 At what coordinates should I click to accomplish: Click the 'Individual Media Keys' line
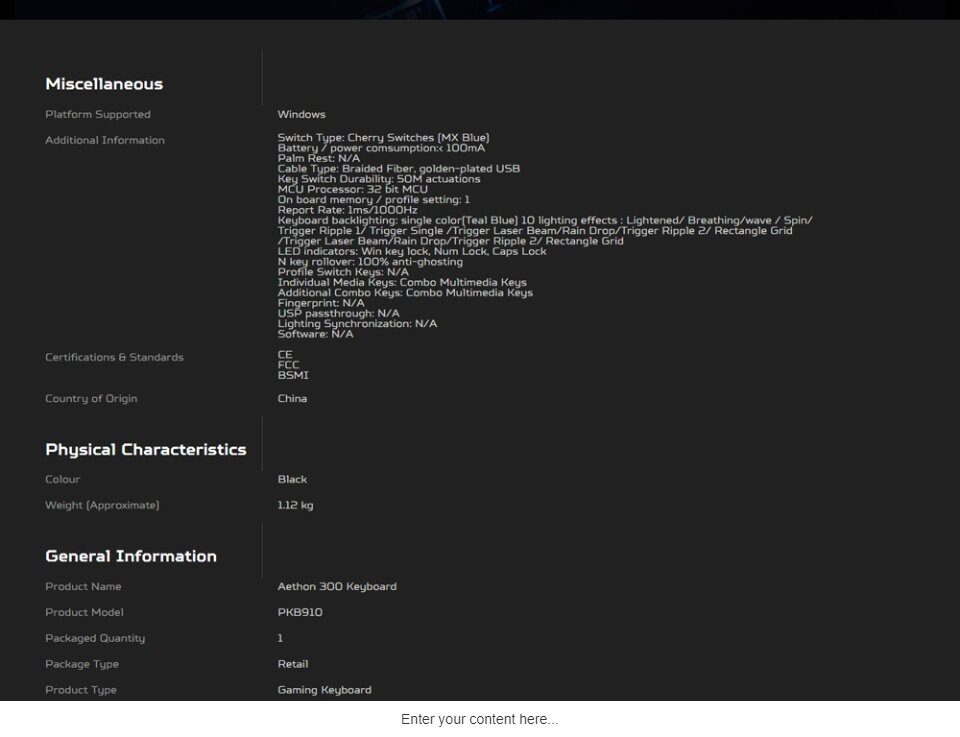pos(402,283)
